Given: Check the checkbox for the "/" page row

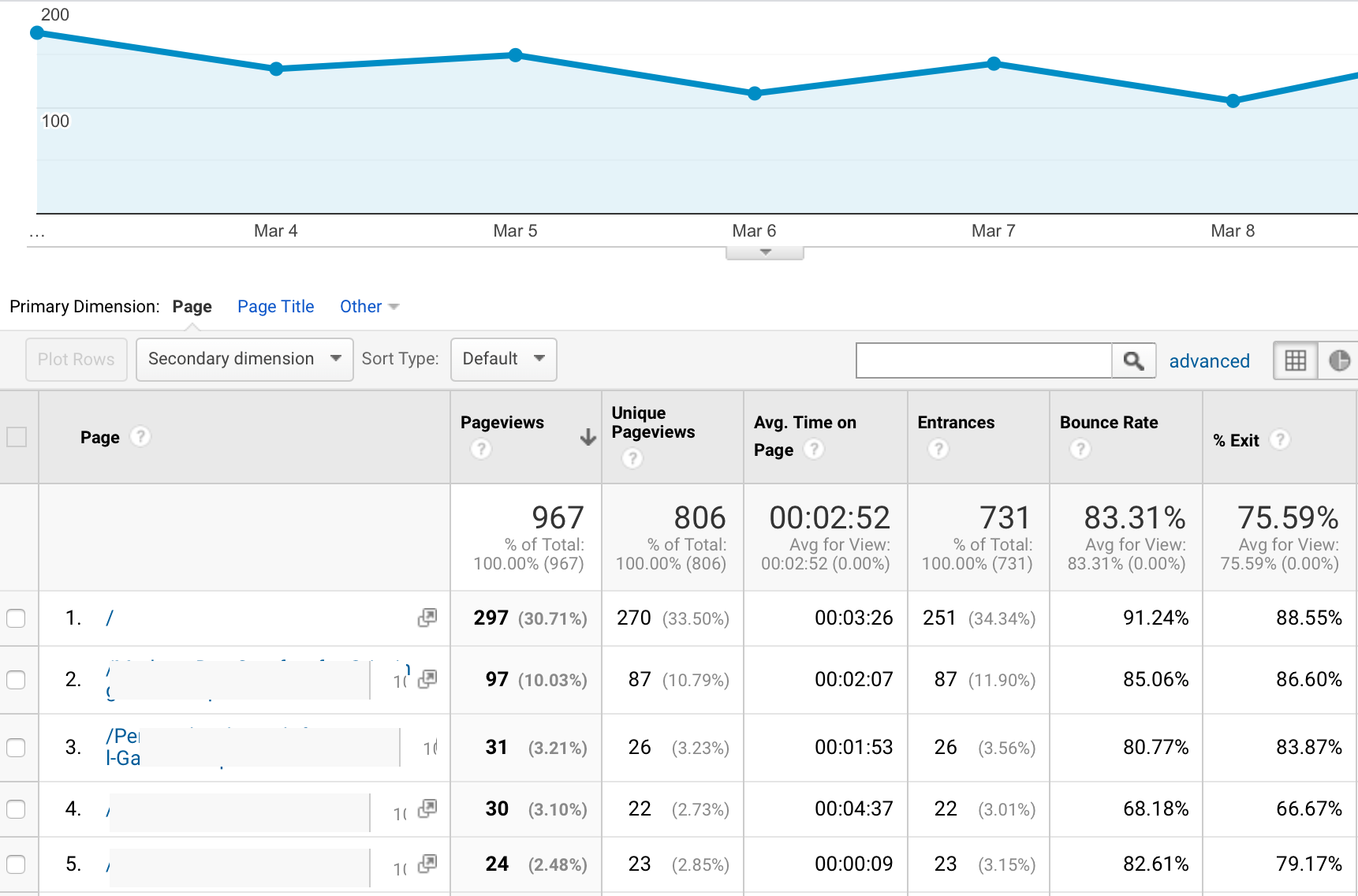Looking at the screenshot, I should [17, 618].
